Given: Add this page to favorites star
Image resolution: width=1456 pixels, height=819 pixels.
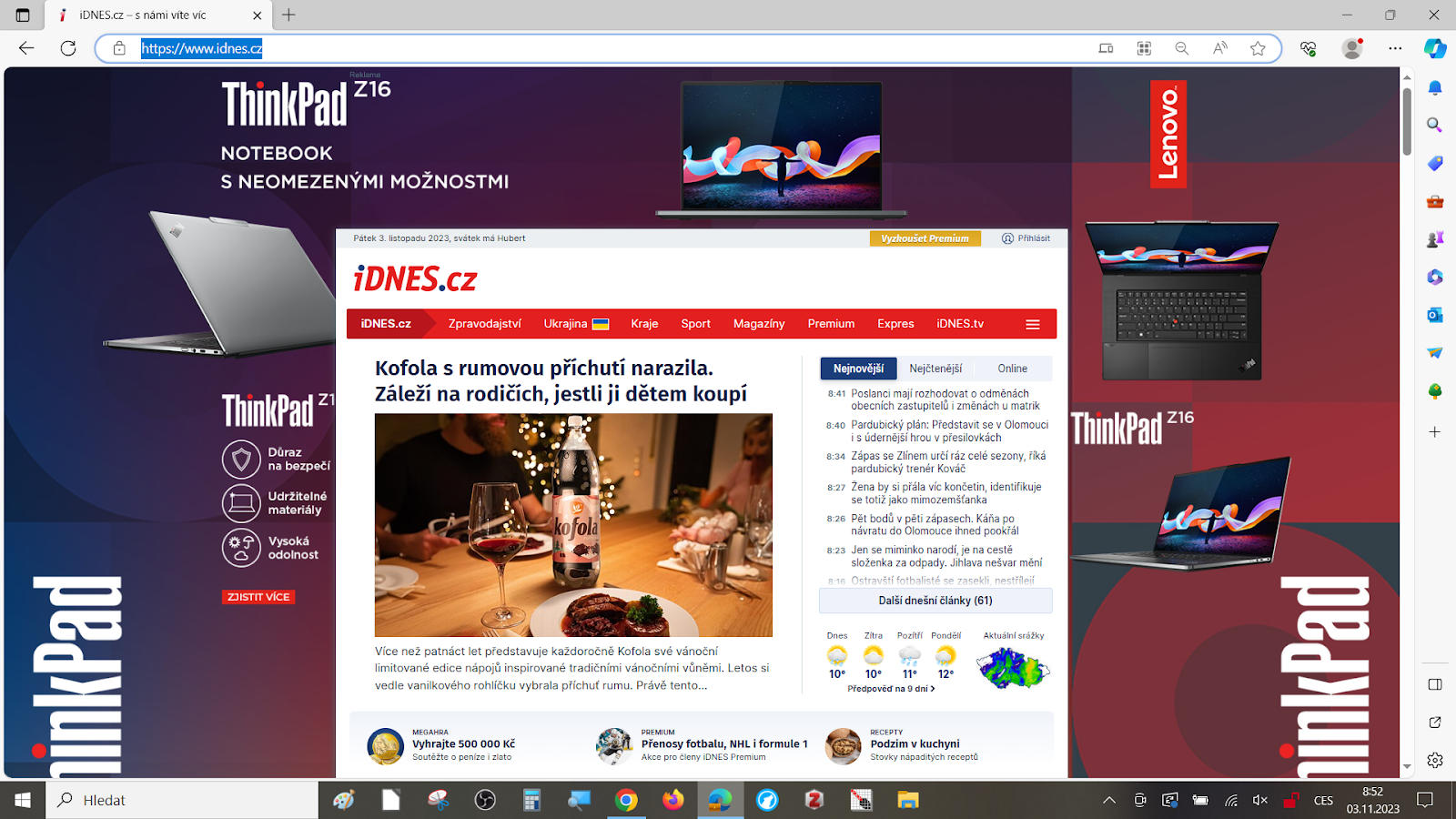Looking at the screenshot, I should 1258,48.
